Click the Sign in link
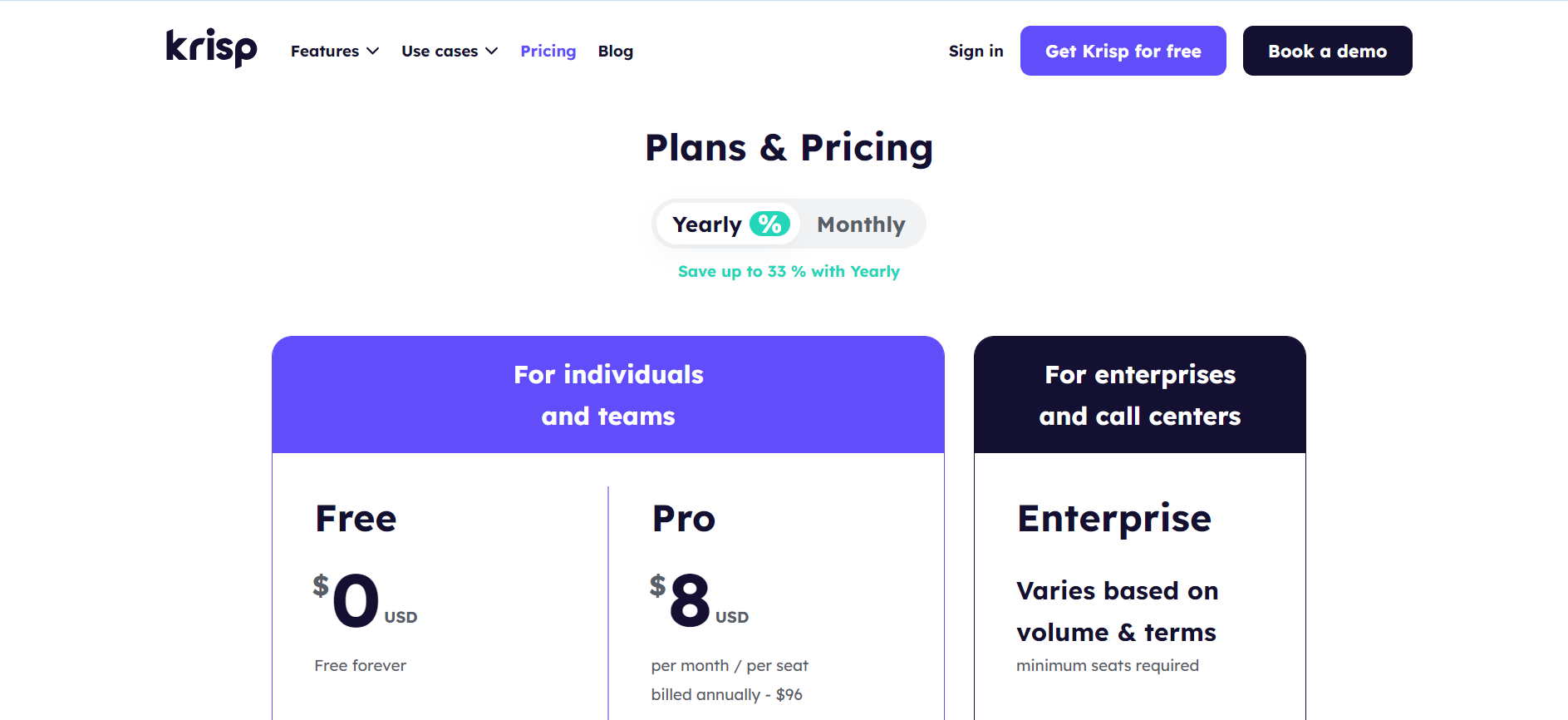 tap(976, 51)
